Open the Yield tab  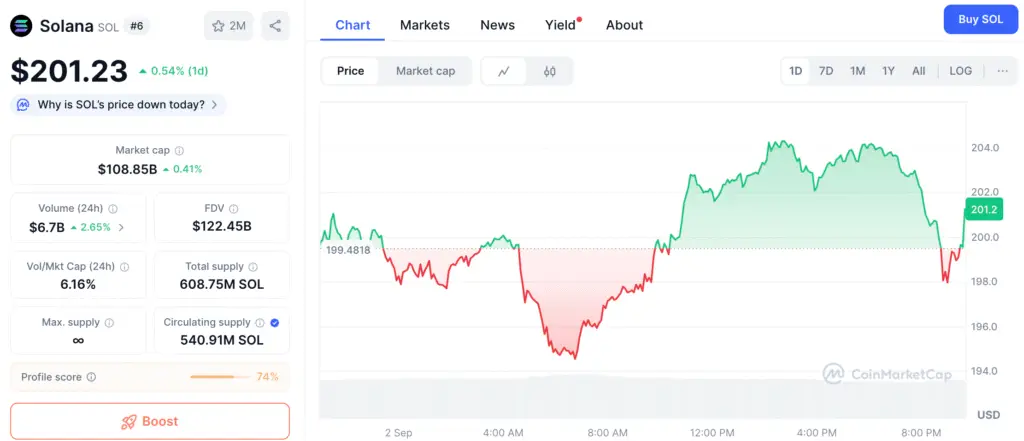560,25
